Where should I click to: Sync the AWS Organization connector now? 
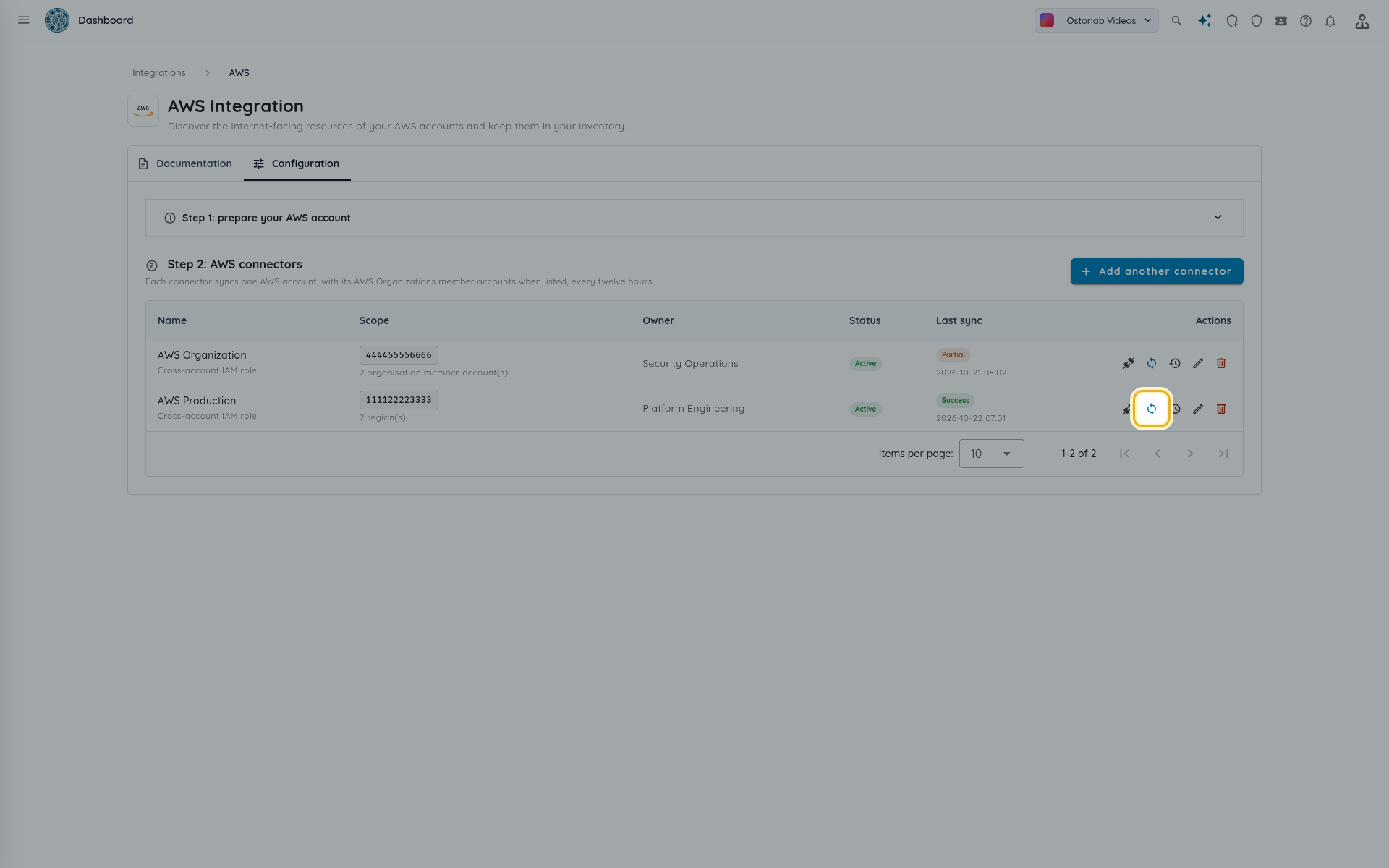pyautogui.click(x=1152, y=363)
